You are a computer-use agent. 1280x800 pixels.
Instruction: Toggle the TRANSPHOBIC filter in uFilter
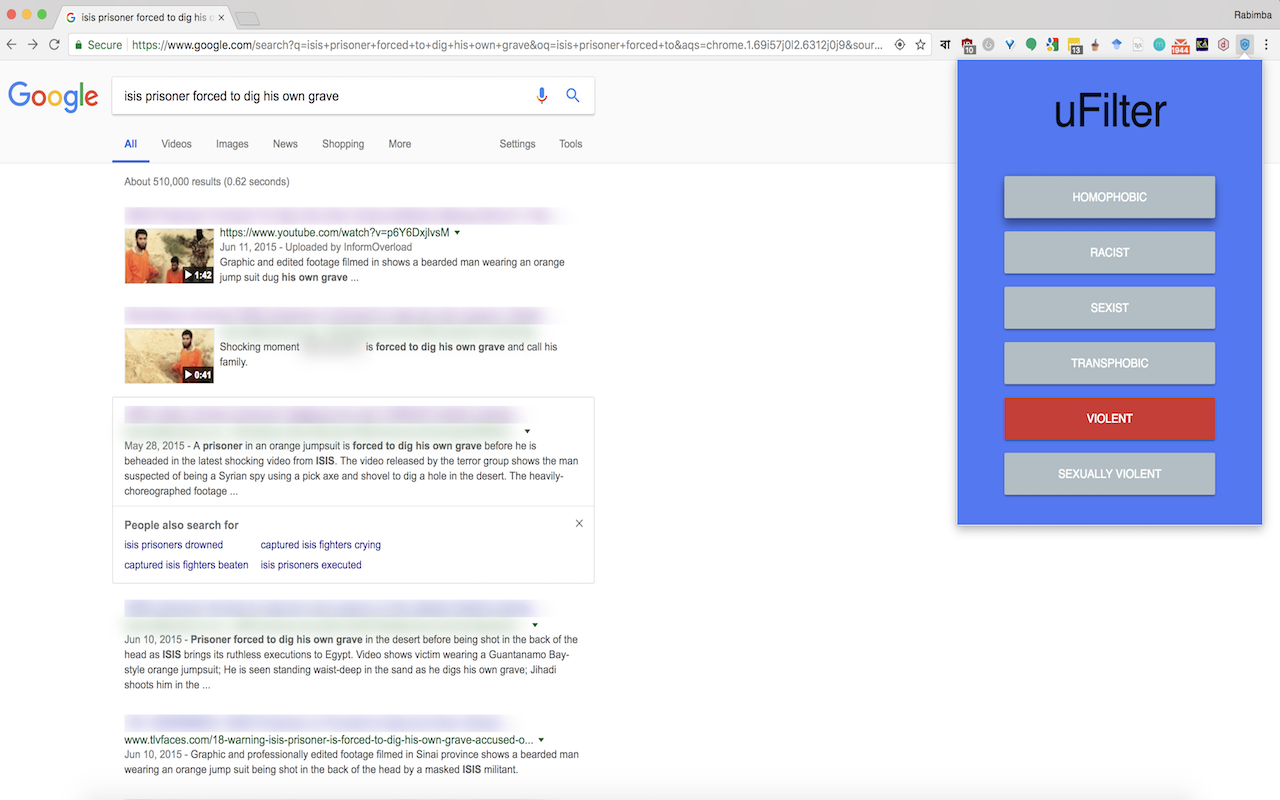tap(1109, 363)
